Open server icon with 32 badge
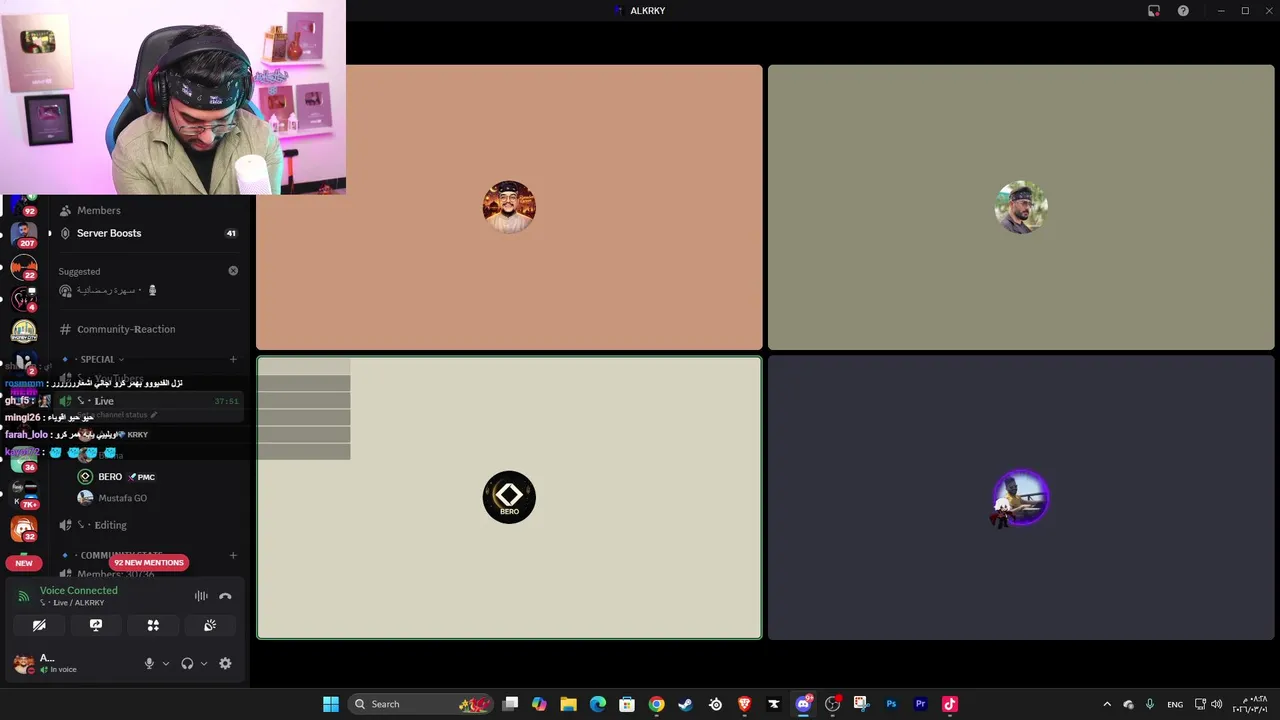This screenshot has width=1280, height=720. tap(24, 527)
